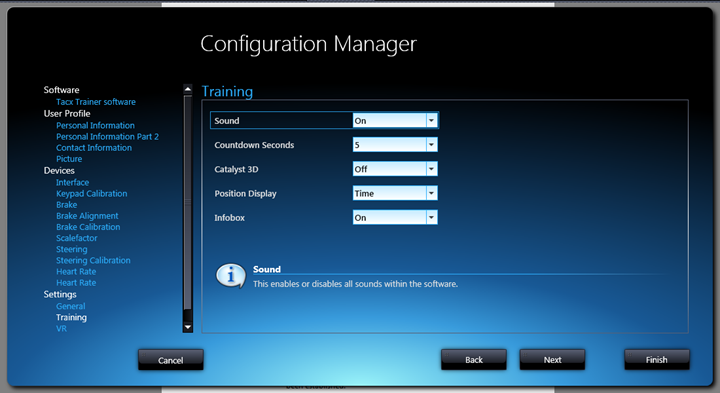
Task: Open the VR settings page
Action: coord(62,329)
